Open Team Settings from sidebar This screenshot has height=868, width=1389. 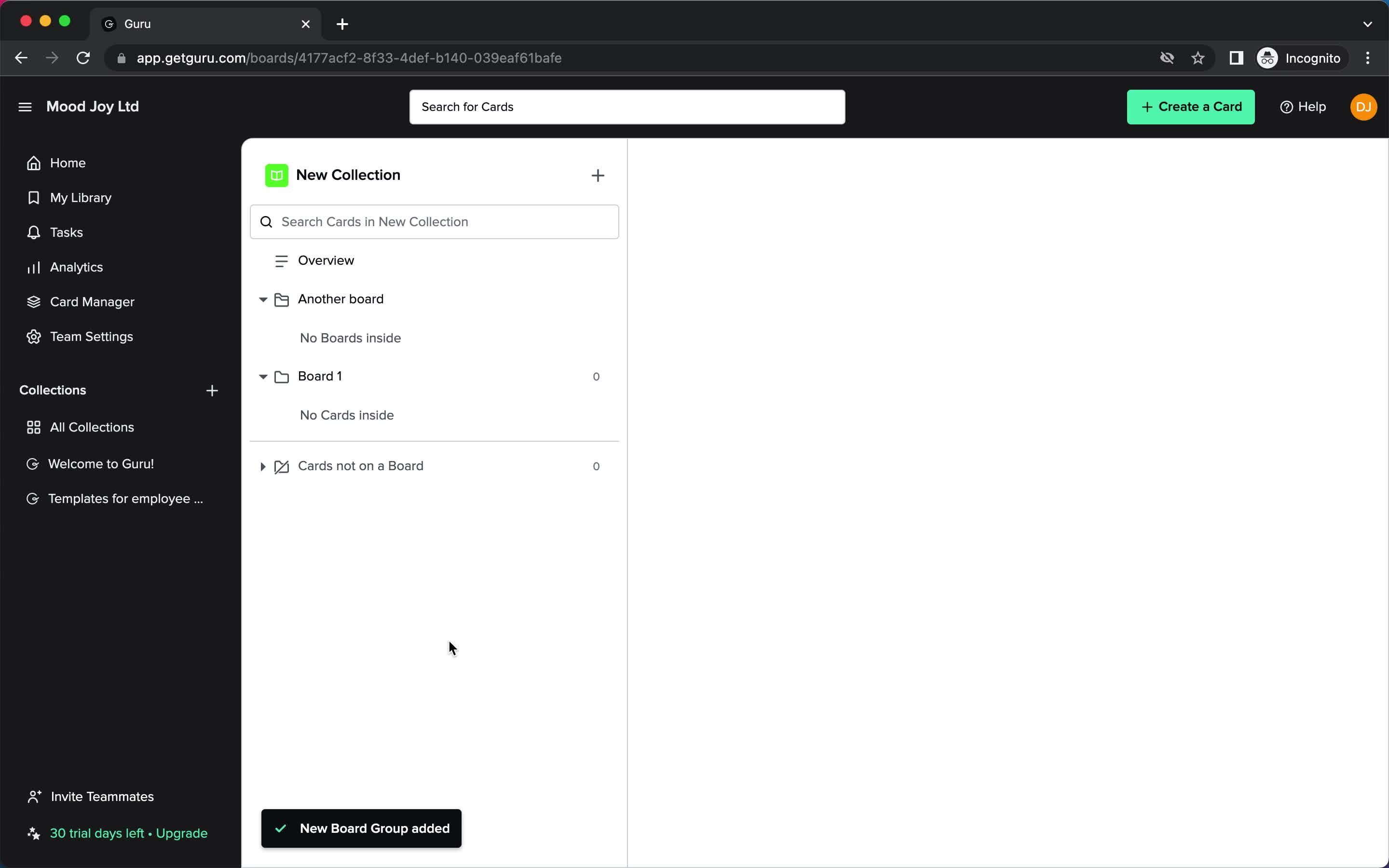tap(91, 336)
